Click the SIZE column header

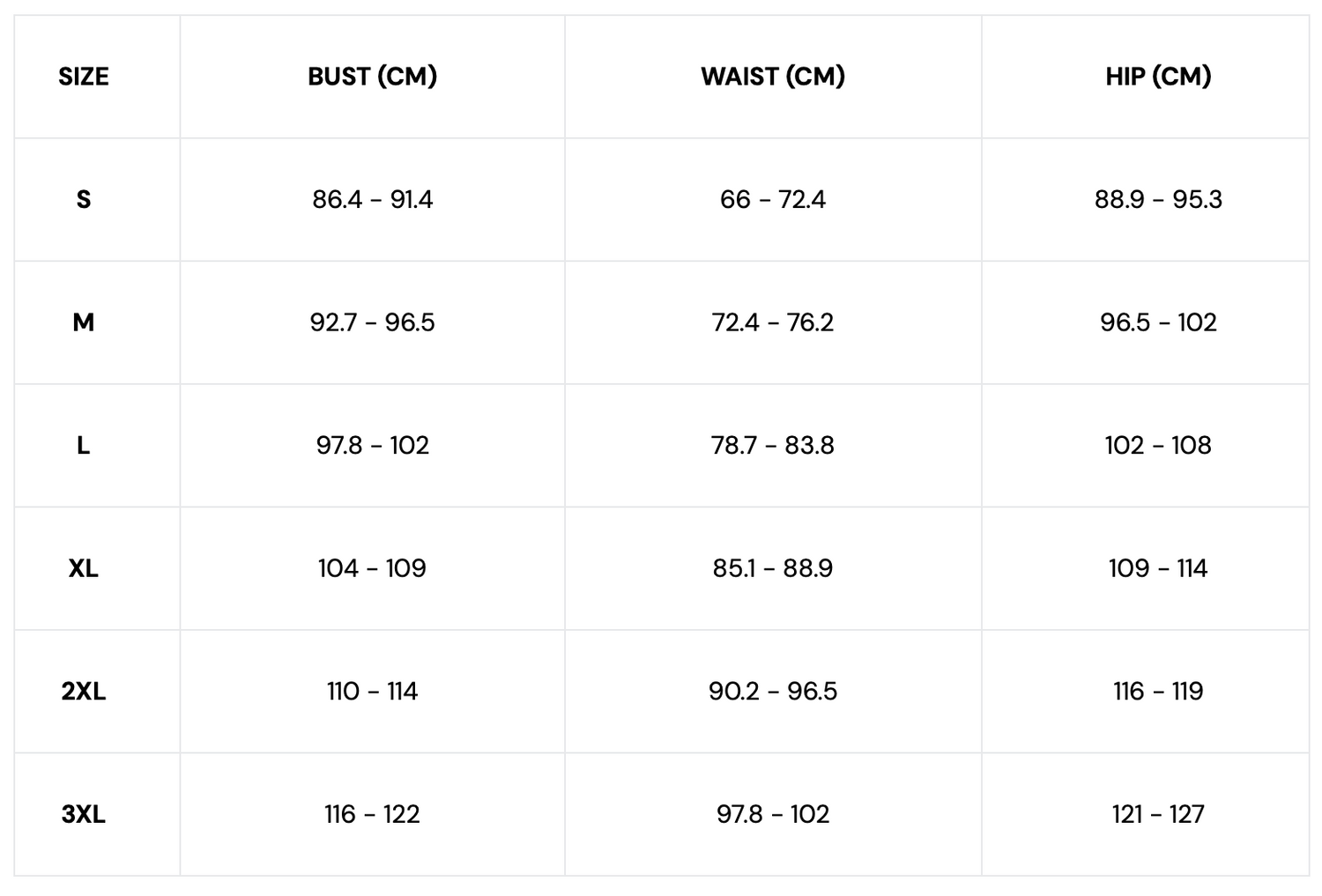pyautogui.click(x=84, y=77)
